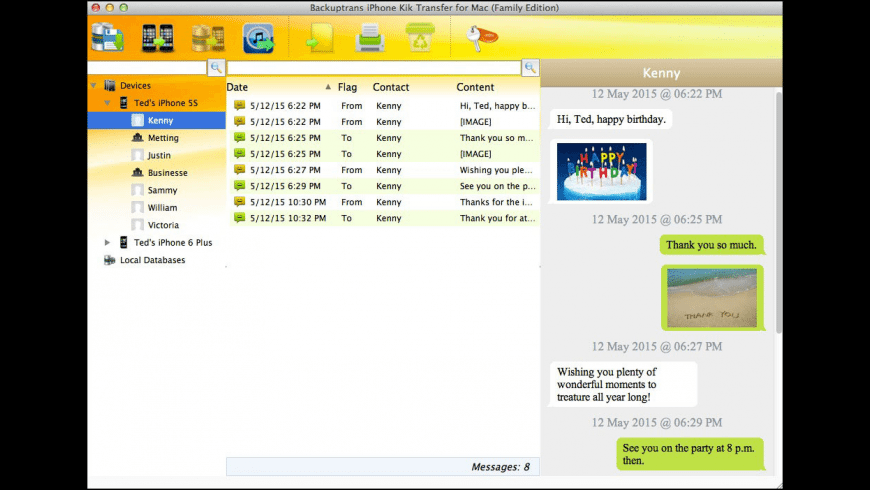Click the 'Hi, Ted, happy birthday.' chat bubble
The image size is (870, 490).
pyautogui.click(x=611, y=119)
